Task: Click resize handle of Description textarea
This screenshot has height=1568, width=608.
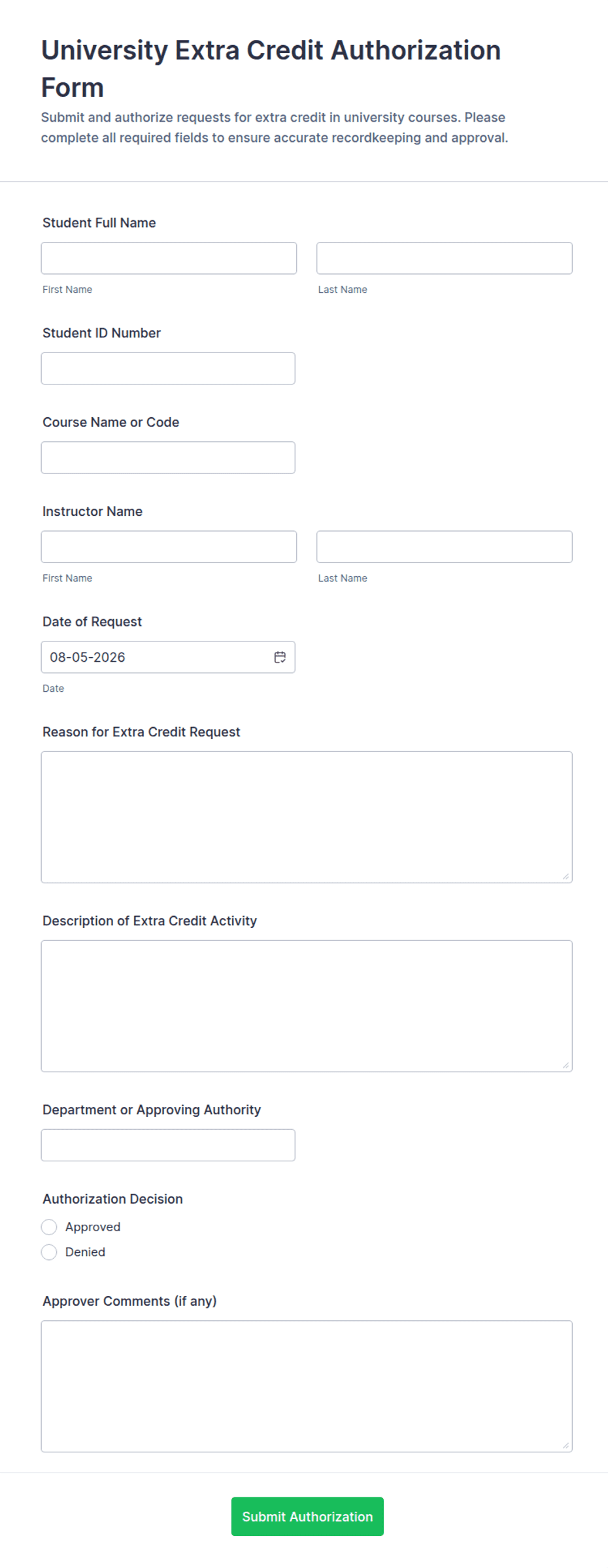Action: click(x=566, y=1065)
